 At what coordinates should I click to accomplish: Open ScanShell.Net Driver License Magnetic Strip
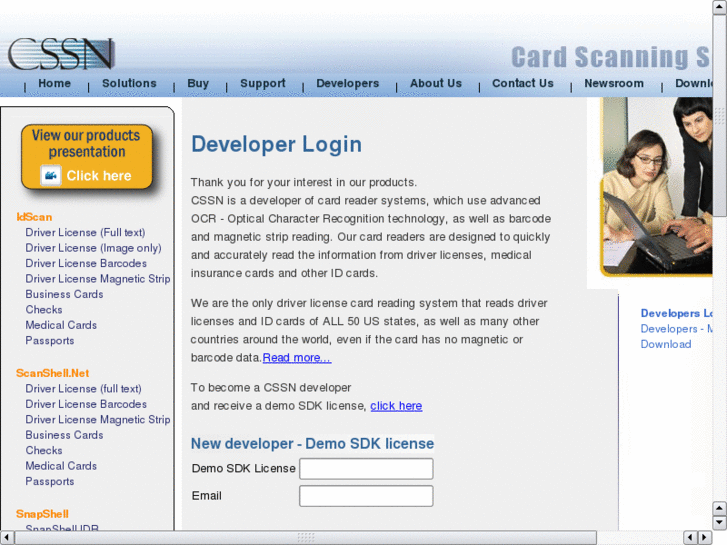click(x=98, y=420)
